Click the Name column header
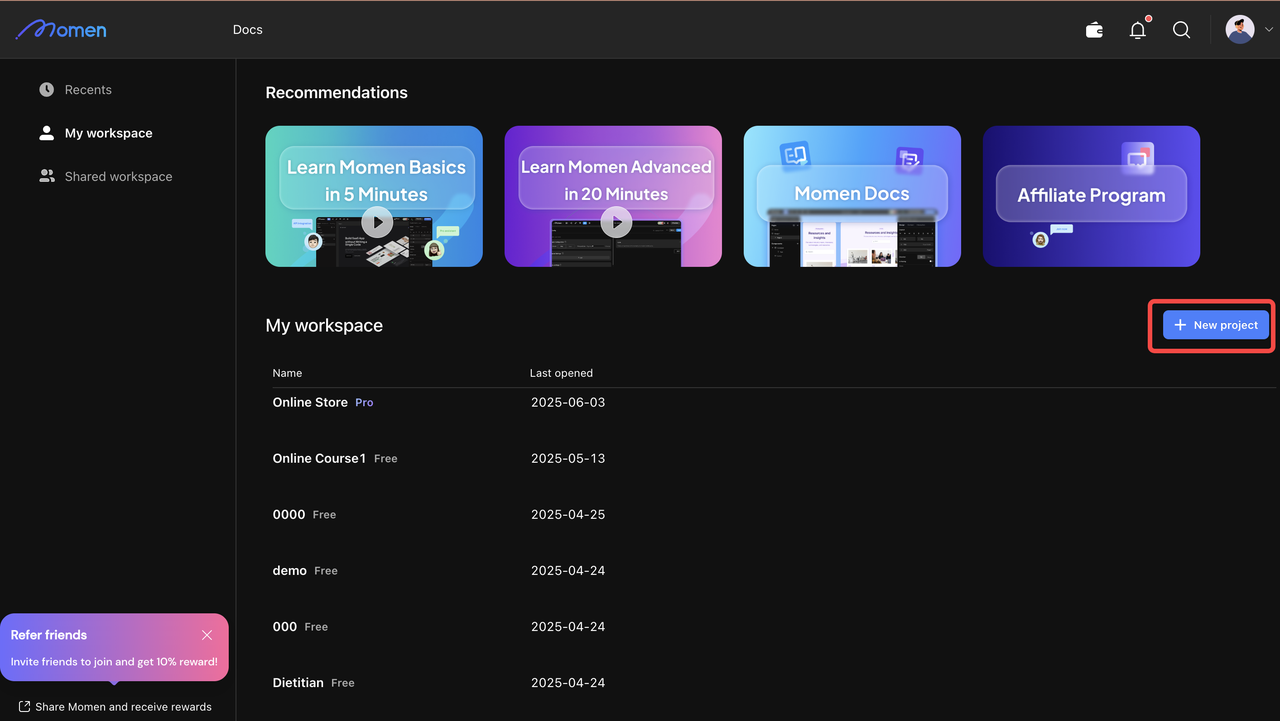 (x=287, y=373)
